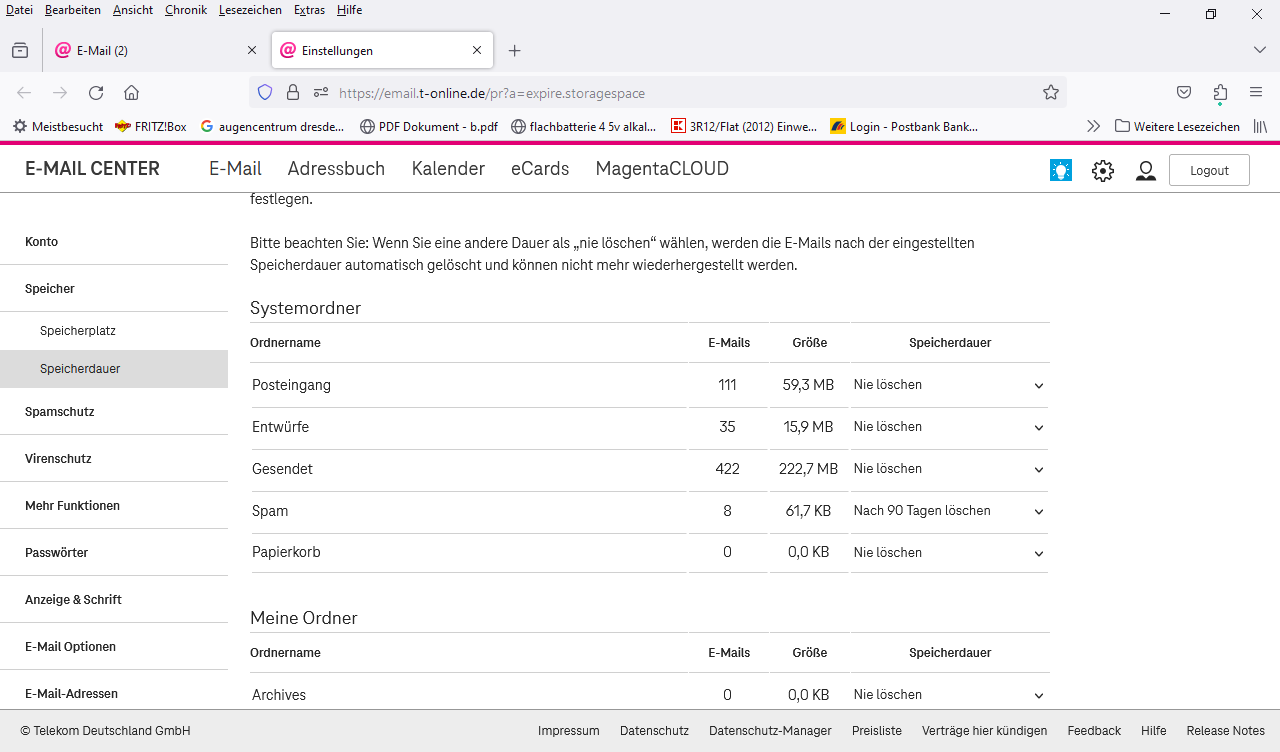Open the user profile icon
The image size is (1280, 752).
tap(1145, 170)
